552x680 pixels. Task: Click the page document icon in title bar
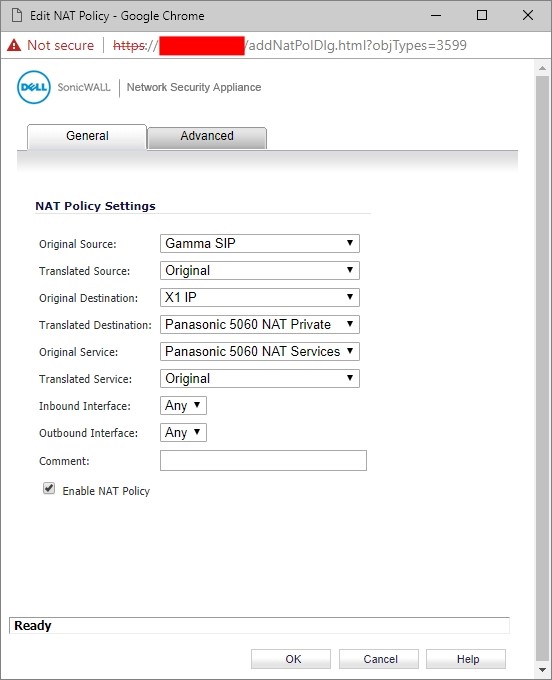click(x=17, y=15)
